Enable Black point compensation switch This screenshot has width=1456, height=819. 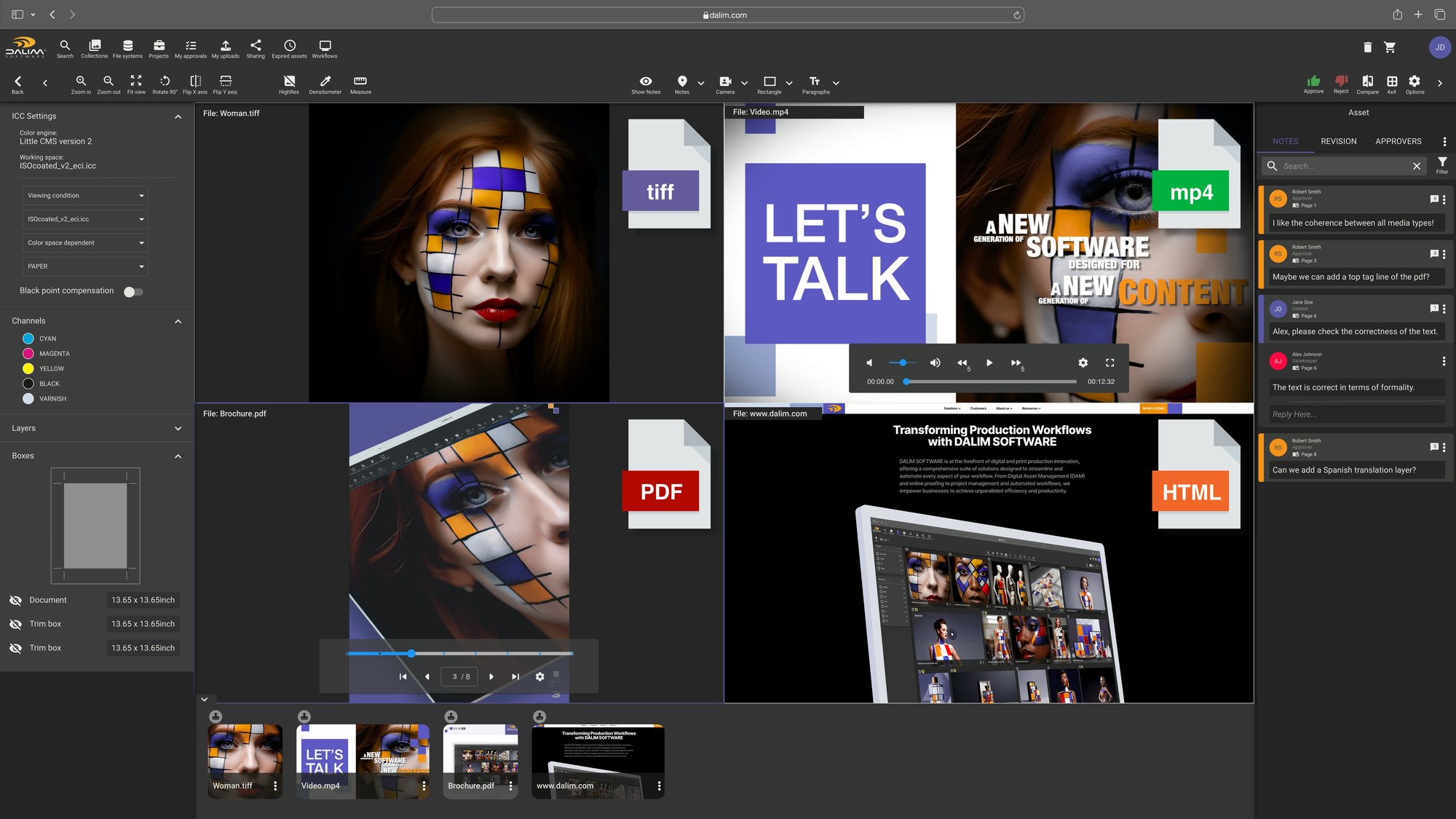coord(133,292)
